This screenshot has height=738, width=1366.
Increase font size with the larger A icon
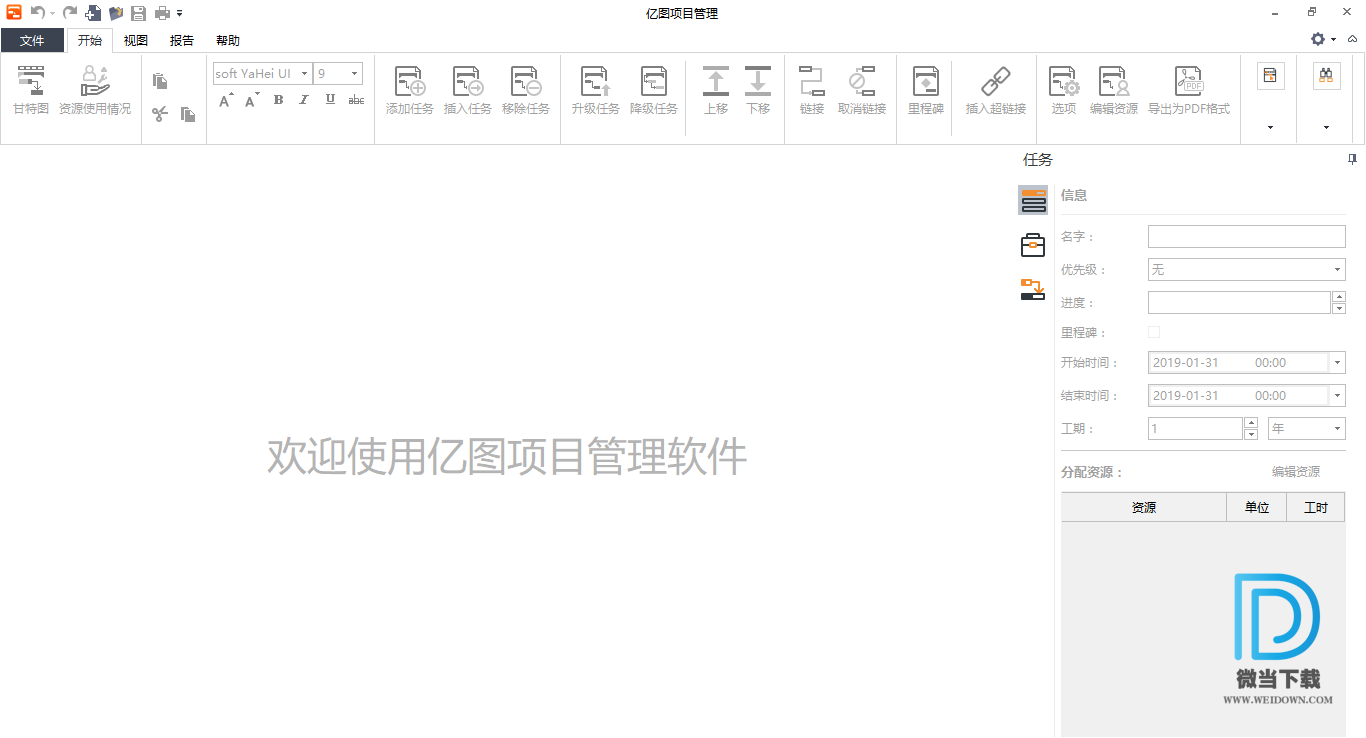(x=226, y=100)
